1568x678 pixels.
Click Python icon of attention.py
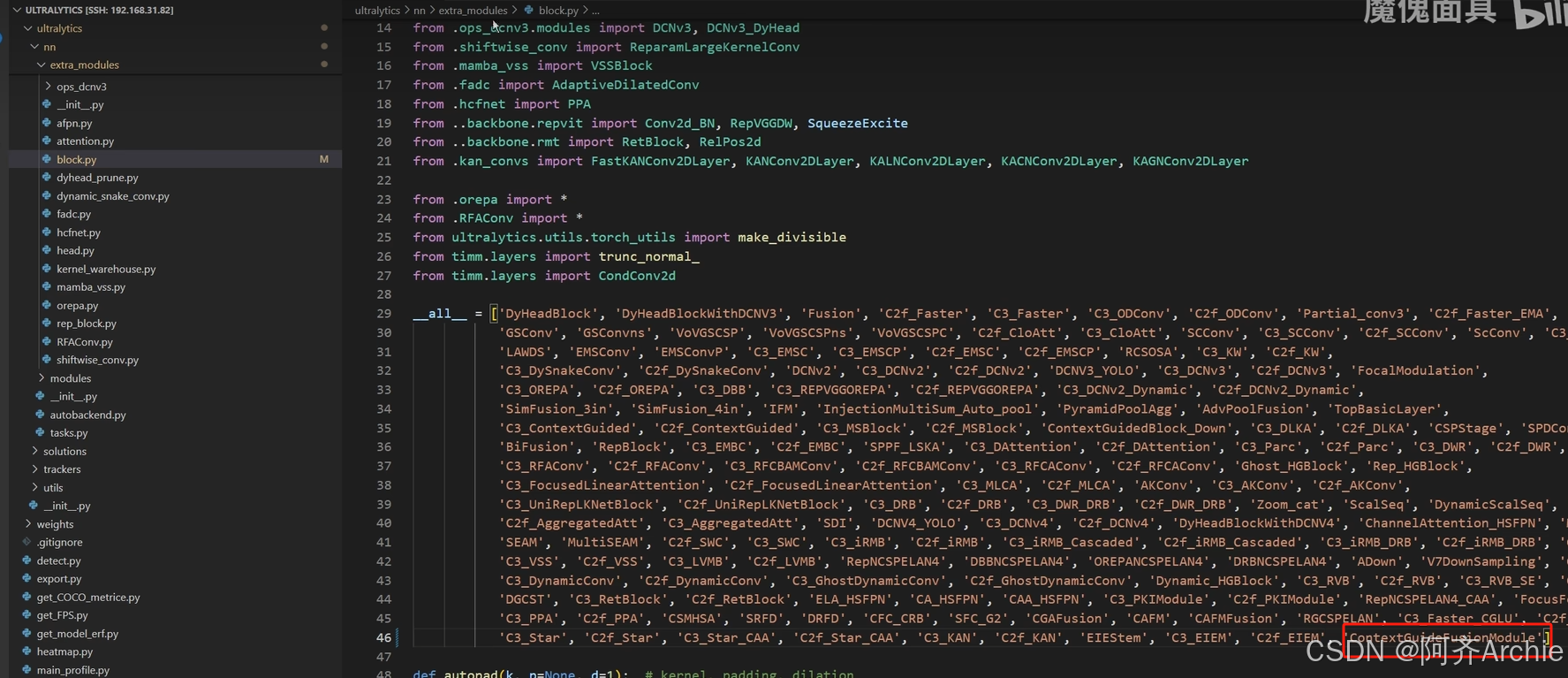tap(47, 141)
